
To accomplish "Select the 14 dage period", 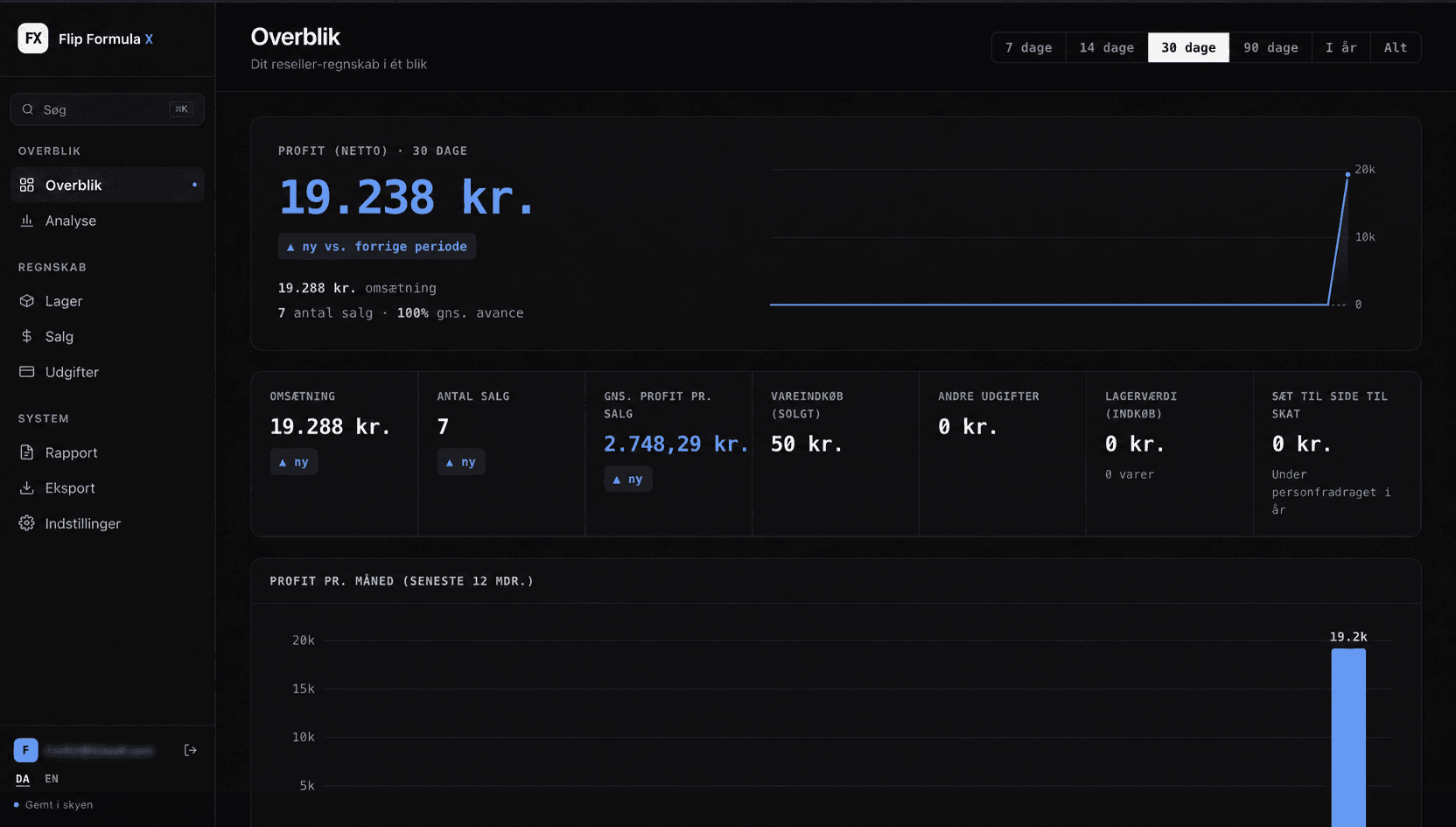I will (1107, 47).
